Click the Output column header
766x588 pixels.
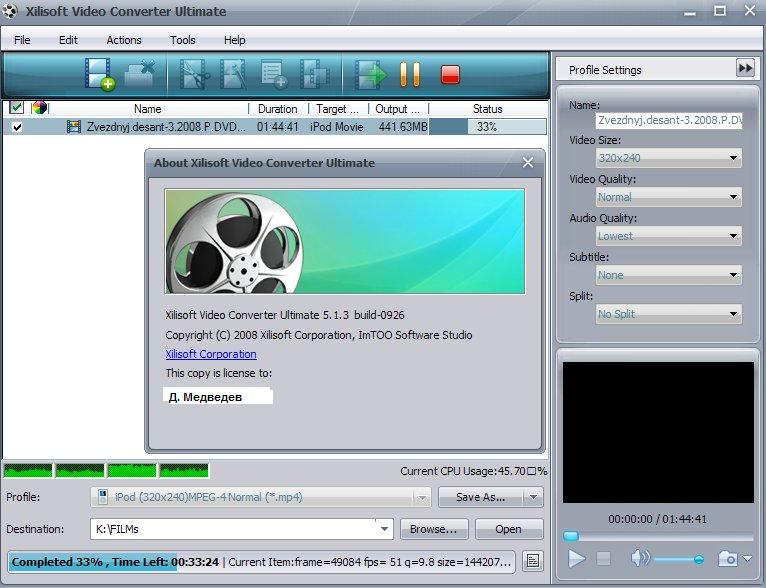pos(398,108)
